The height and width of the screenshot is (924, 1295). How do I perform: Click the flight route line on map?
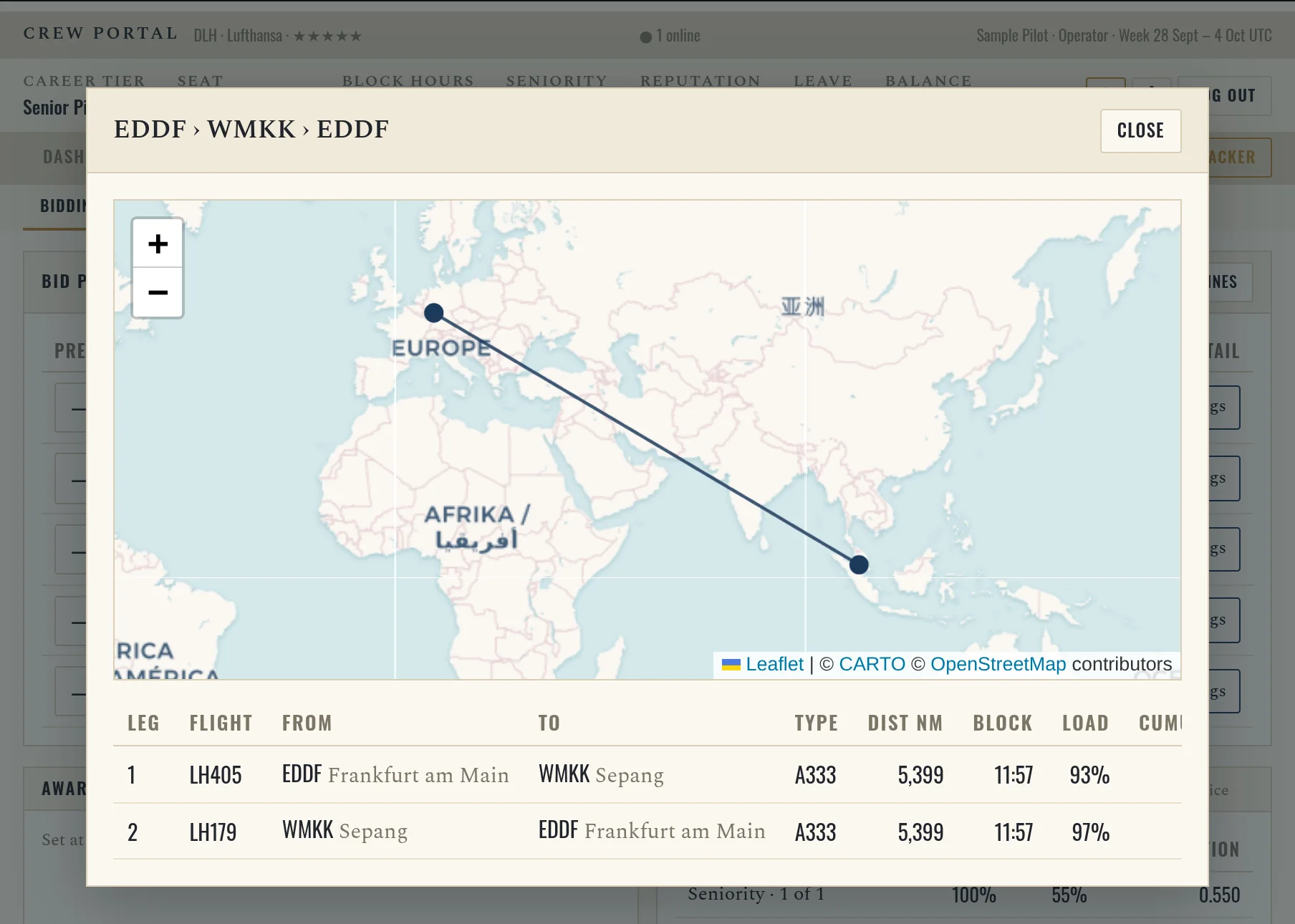646,439
